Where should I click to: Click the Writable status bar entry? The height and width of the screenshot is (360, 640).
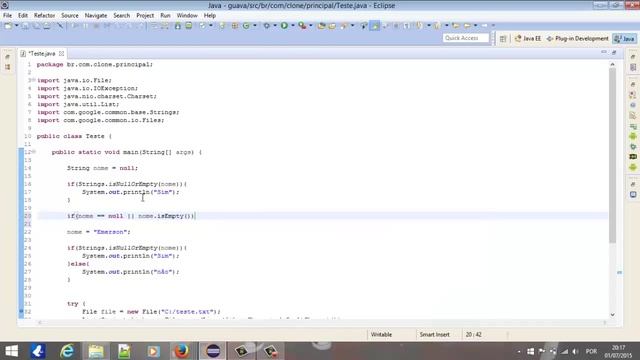tap(381, 334)
